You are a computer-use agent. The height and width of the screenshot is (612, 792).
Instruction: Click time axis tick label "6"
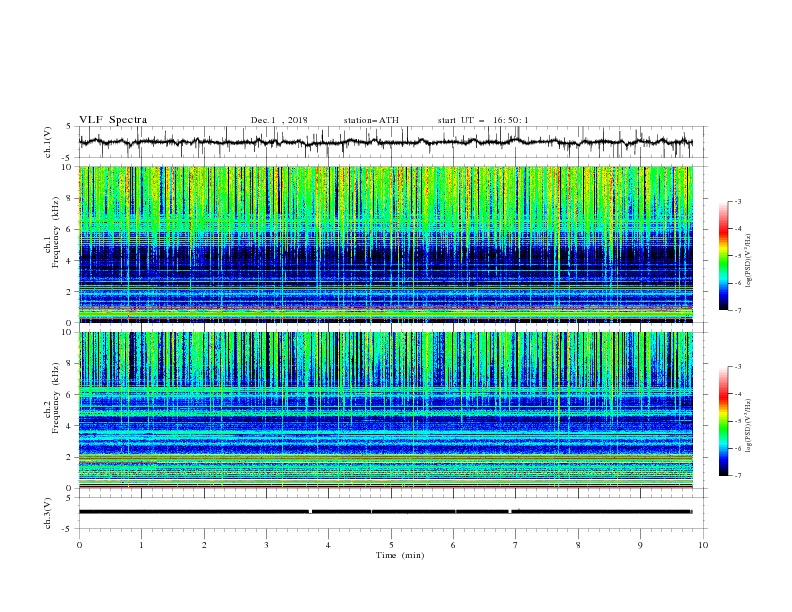pyautogui.click(x=453, y=545)
